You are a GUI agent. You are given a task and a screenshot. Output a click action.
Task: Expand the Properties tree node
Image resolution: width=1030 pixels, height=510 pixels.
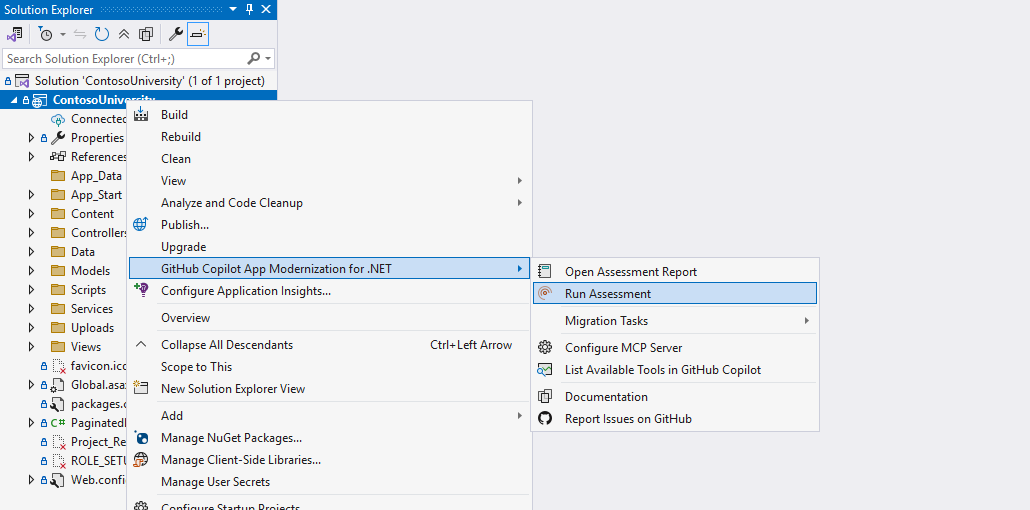(x=31, y=138)
